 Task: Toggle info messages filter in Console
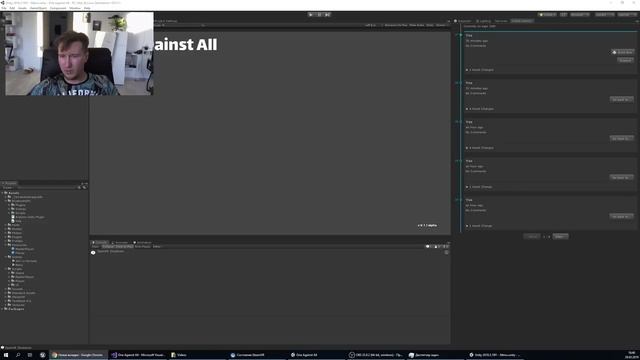click(429, 247)
